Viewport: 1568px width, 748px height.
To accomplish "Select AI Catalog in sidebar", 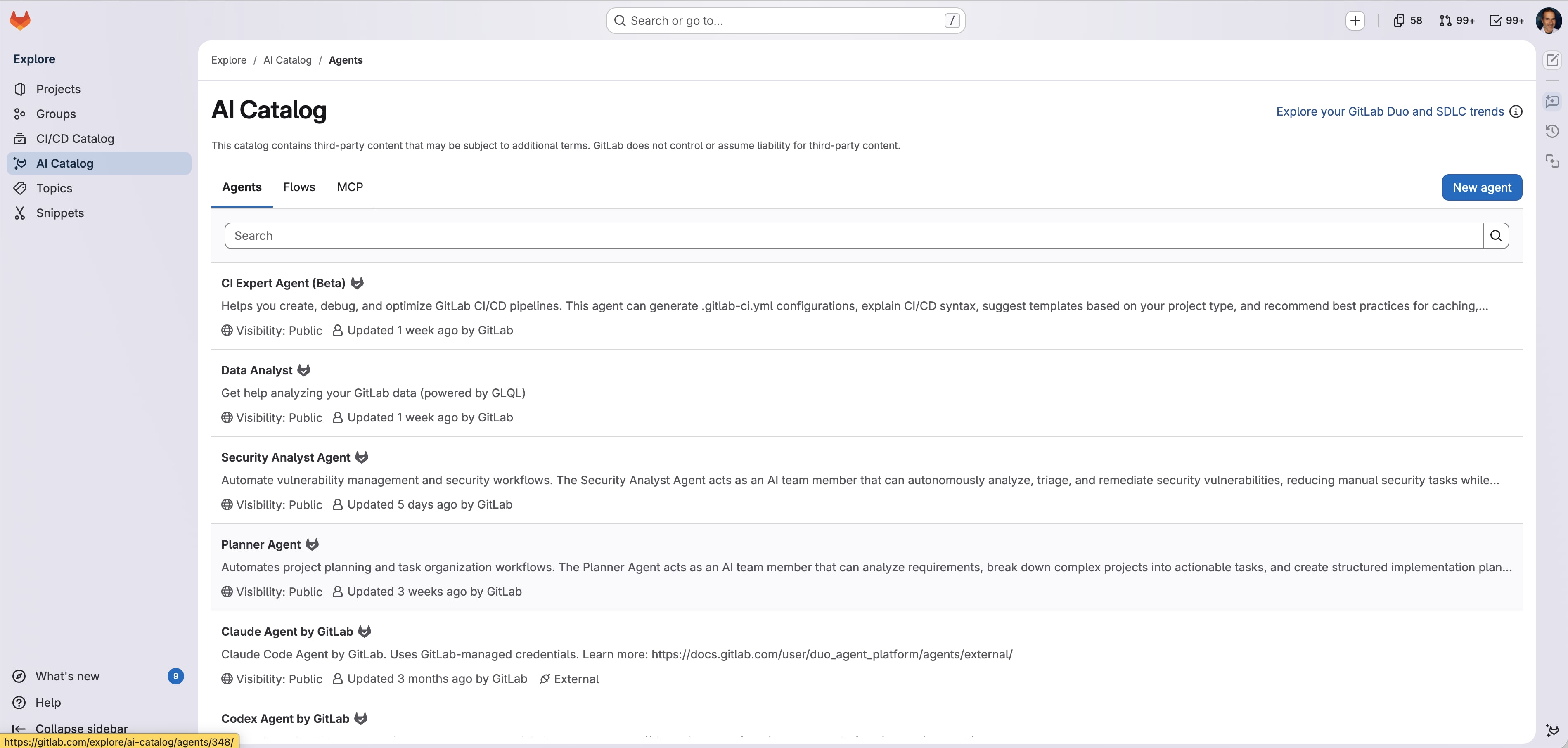I will coord(99,163).
